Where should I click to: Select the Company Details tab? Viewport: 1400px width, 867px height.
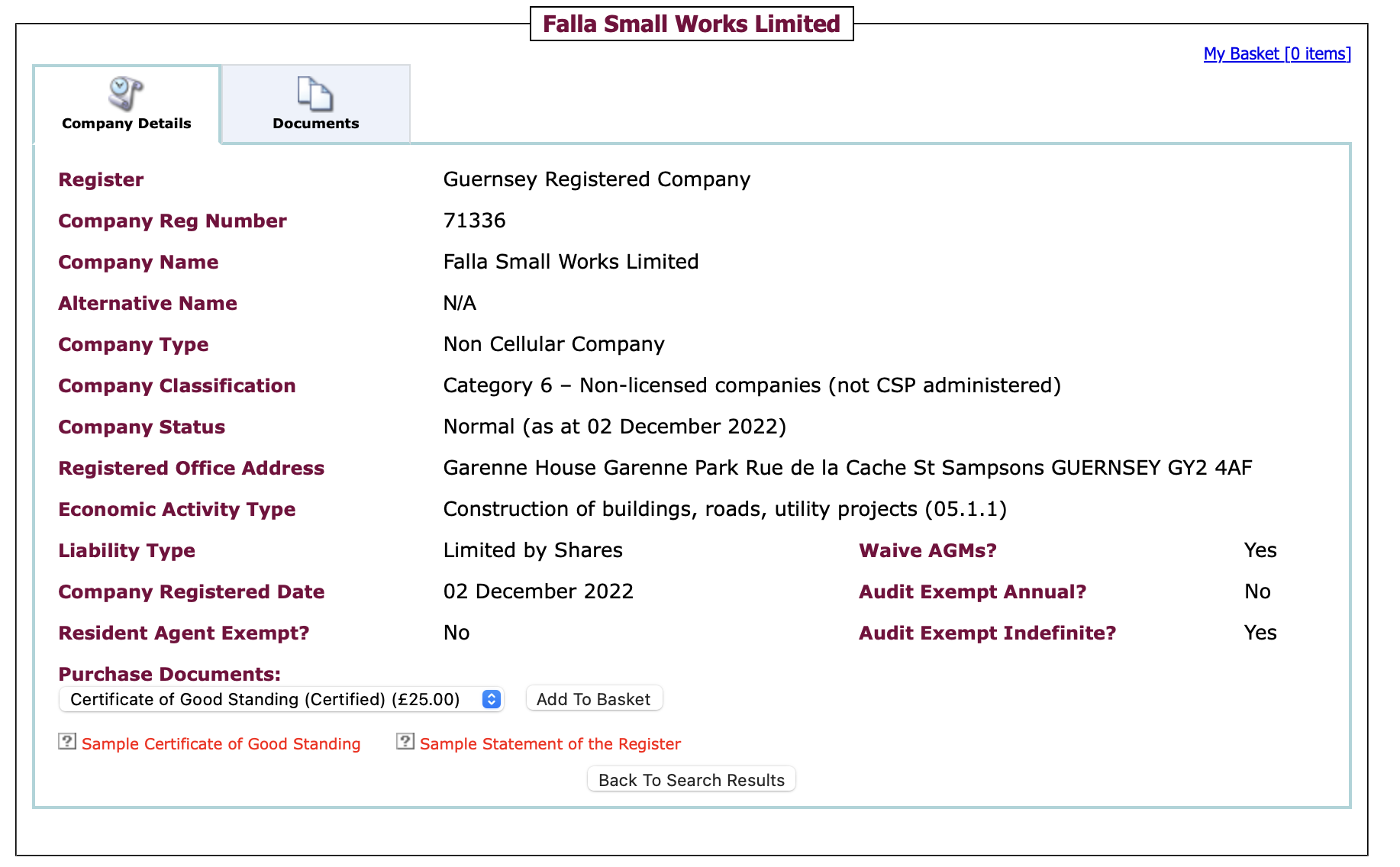point(127,103)
